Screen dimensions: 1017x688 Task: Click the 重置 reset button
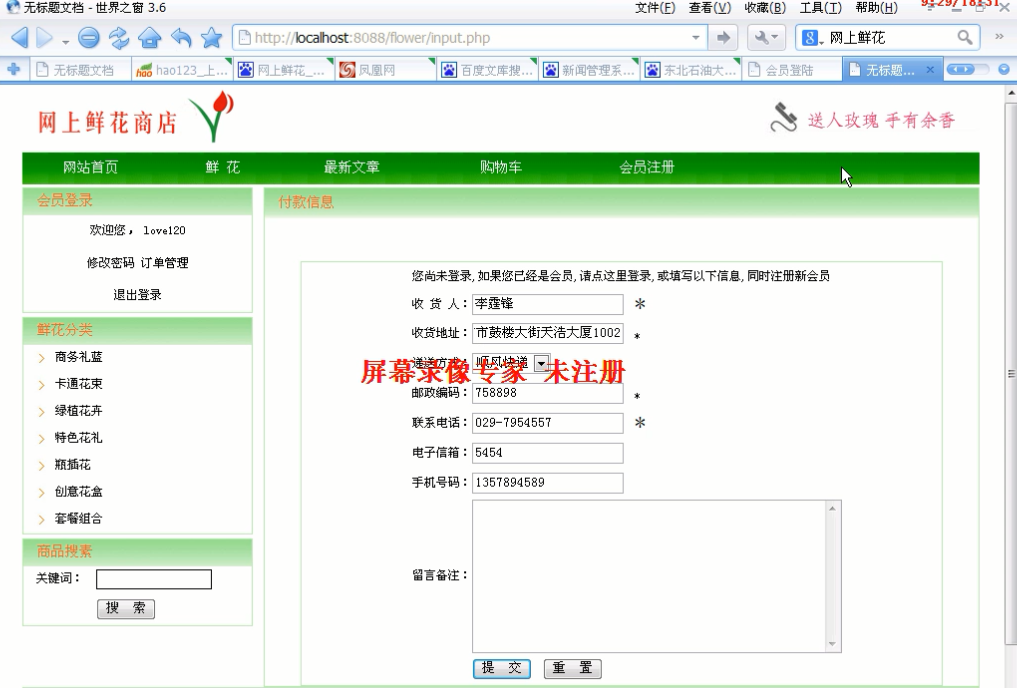click(572, 668)
